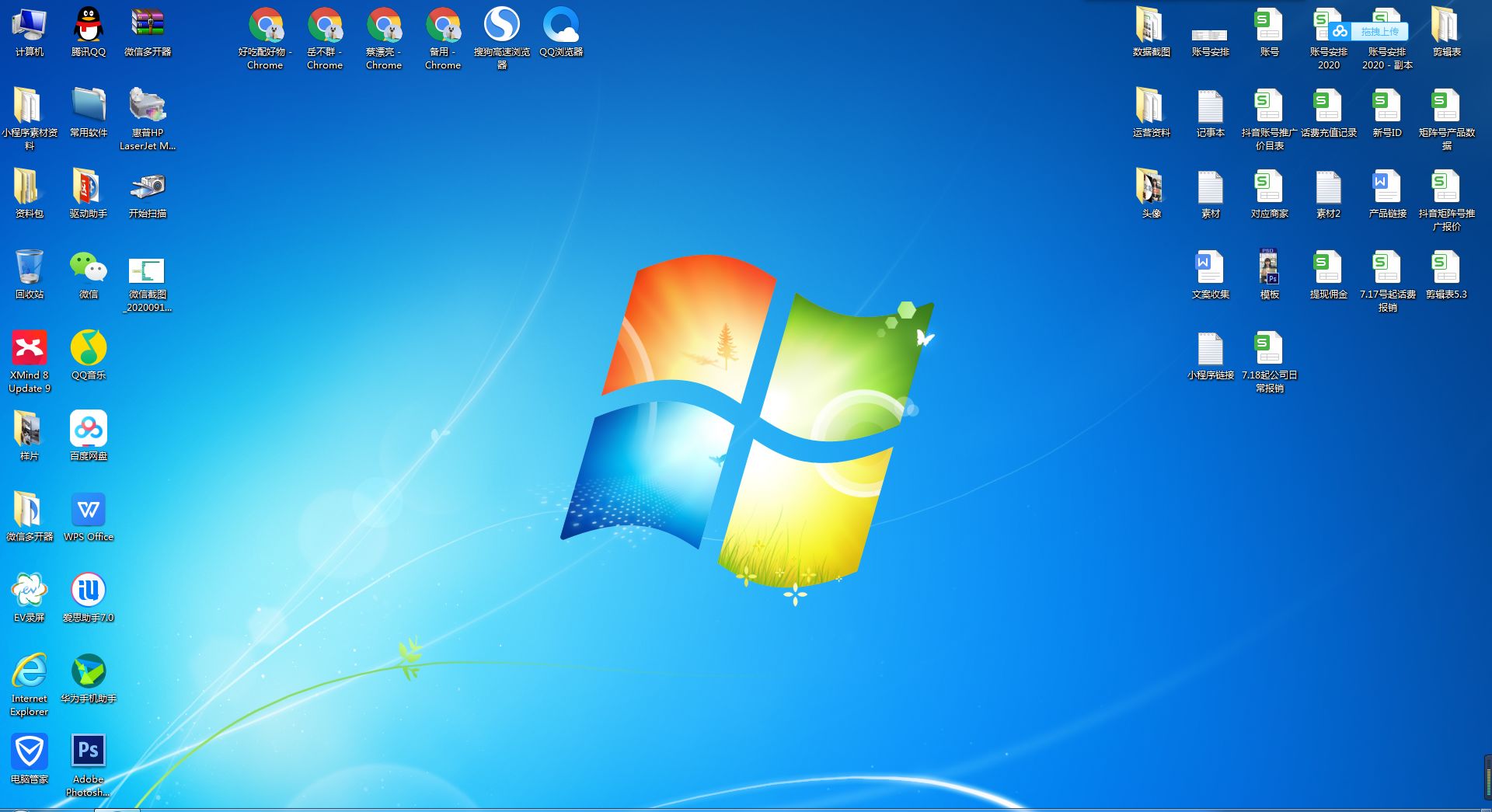Open the Adobe Photoshop shortcut
Screen dimensions: 1492x812
pyautogui.click(x=89, y=751)
